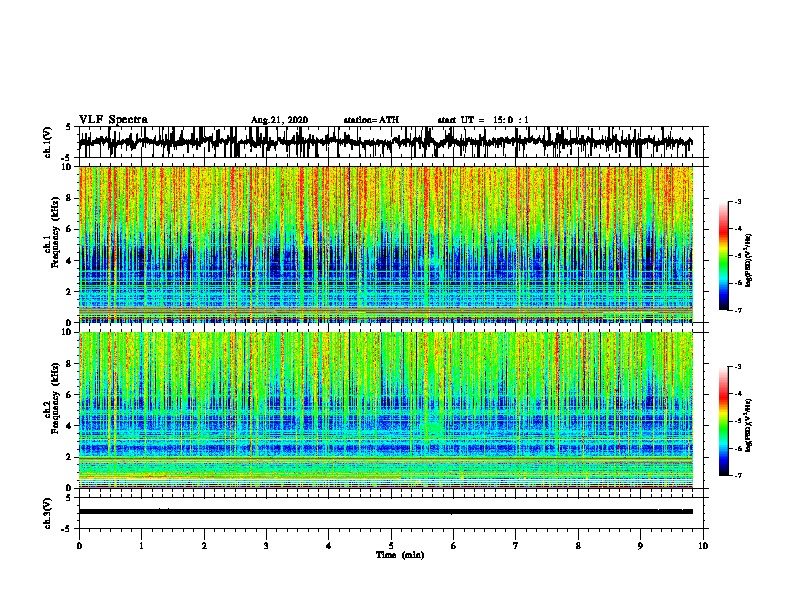Click the "5" tick on ch.1(V) waveform axis
The width and height of the screenshot is (792, 612).
[x=69, y=127]
